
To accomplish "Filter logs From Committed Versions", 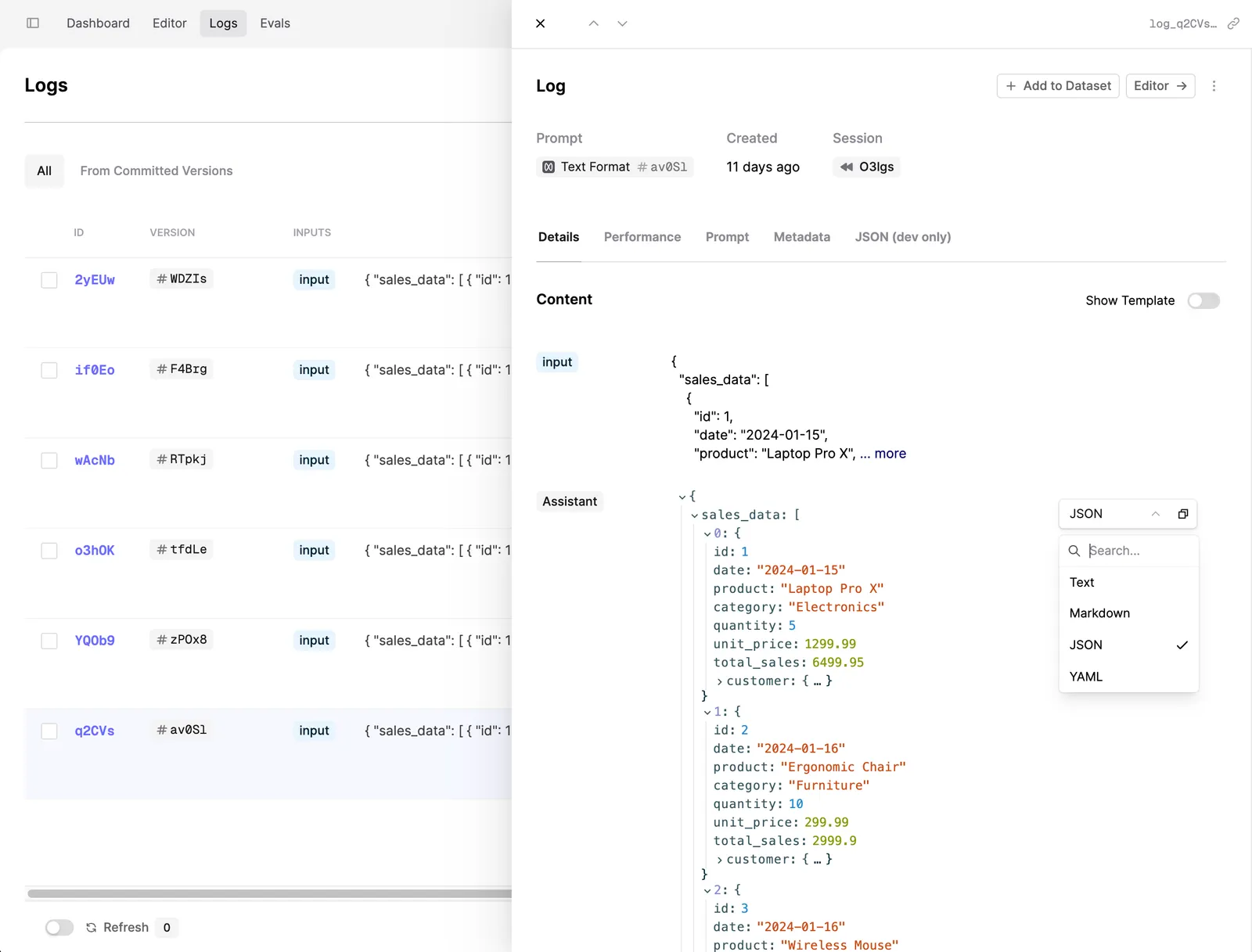I will click(156, 171).
